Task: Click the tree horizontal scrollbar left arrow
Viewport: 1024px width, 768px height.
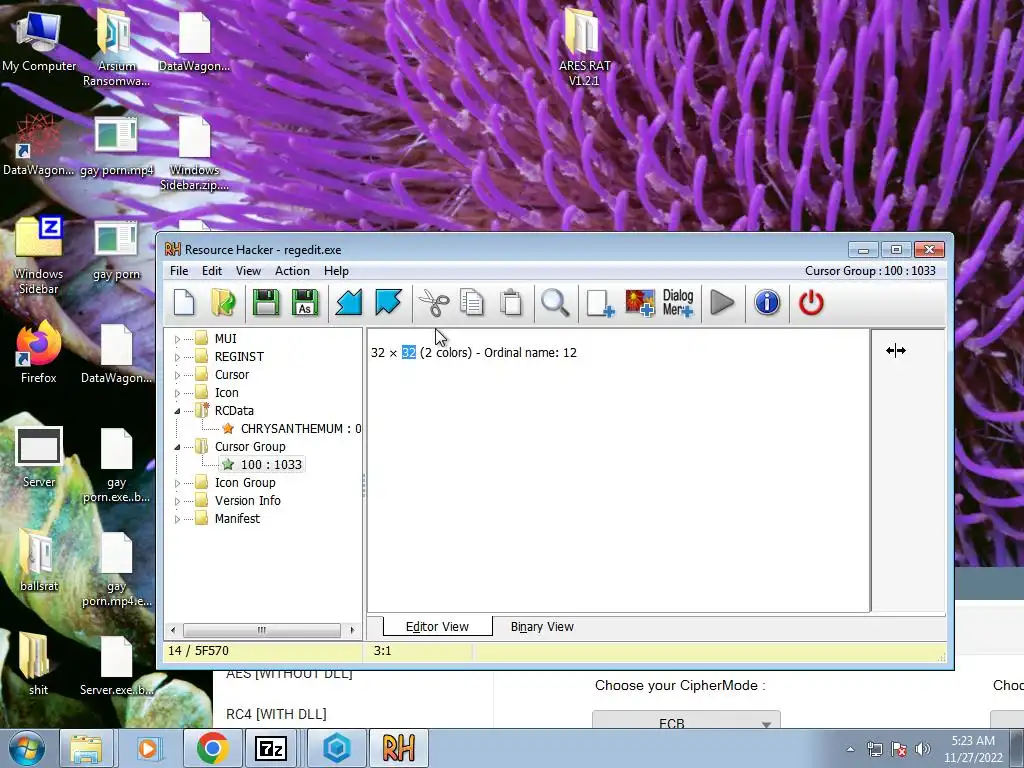Action: (173, 630)
